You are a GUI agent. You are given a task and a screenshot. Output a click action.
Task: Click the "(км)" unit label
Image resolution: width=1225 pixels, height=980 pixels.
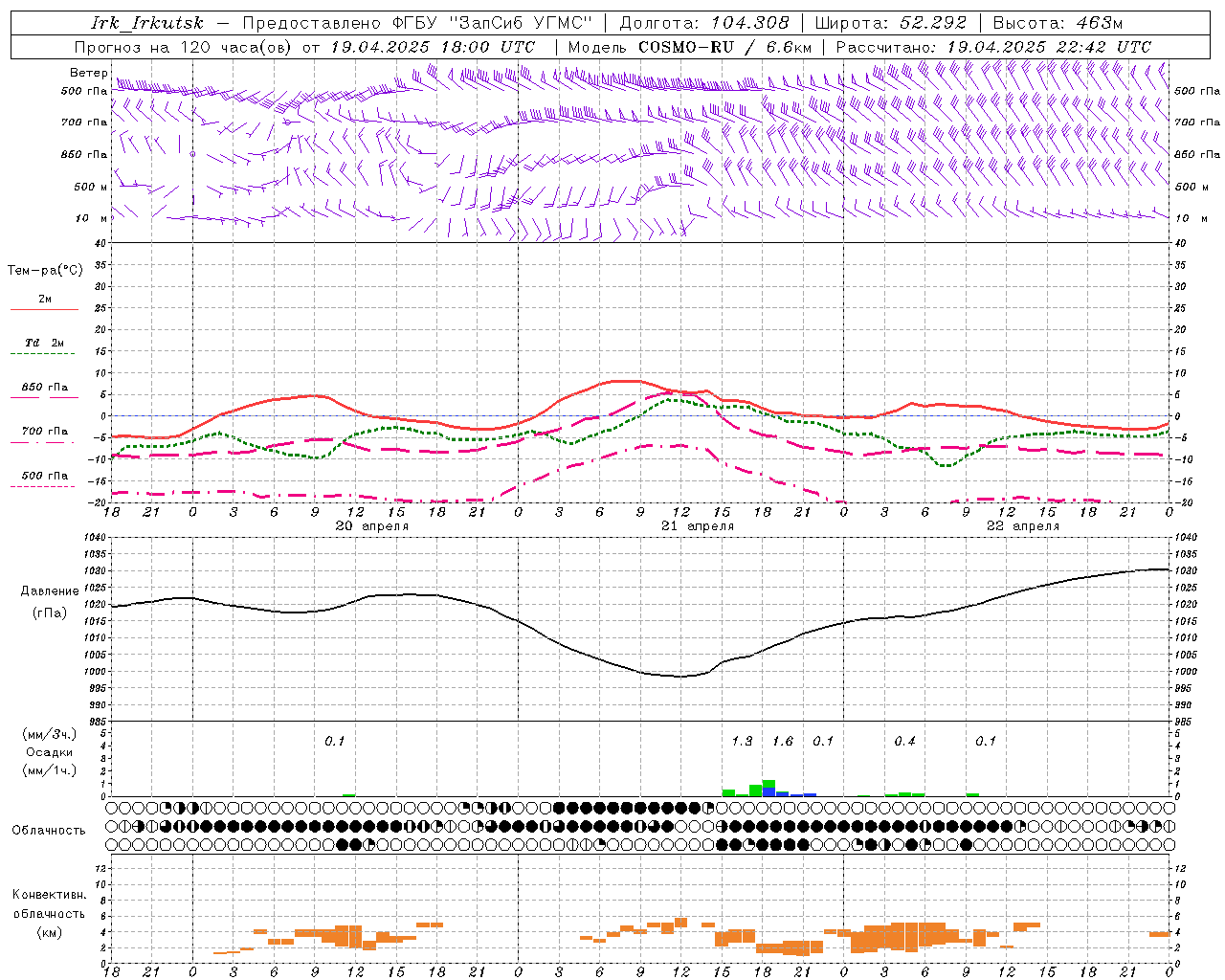point(50,932)
